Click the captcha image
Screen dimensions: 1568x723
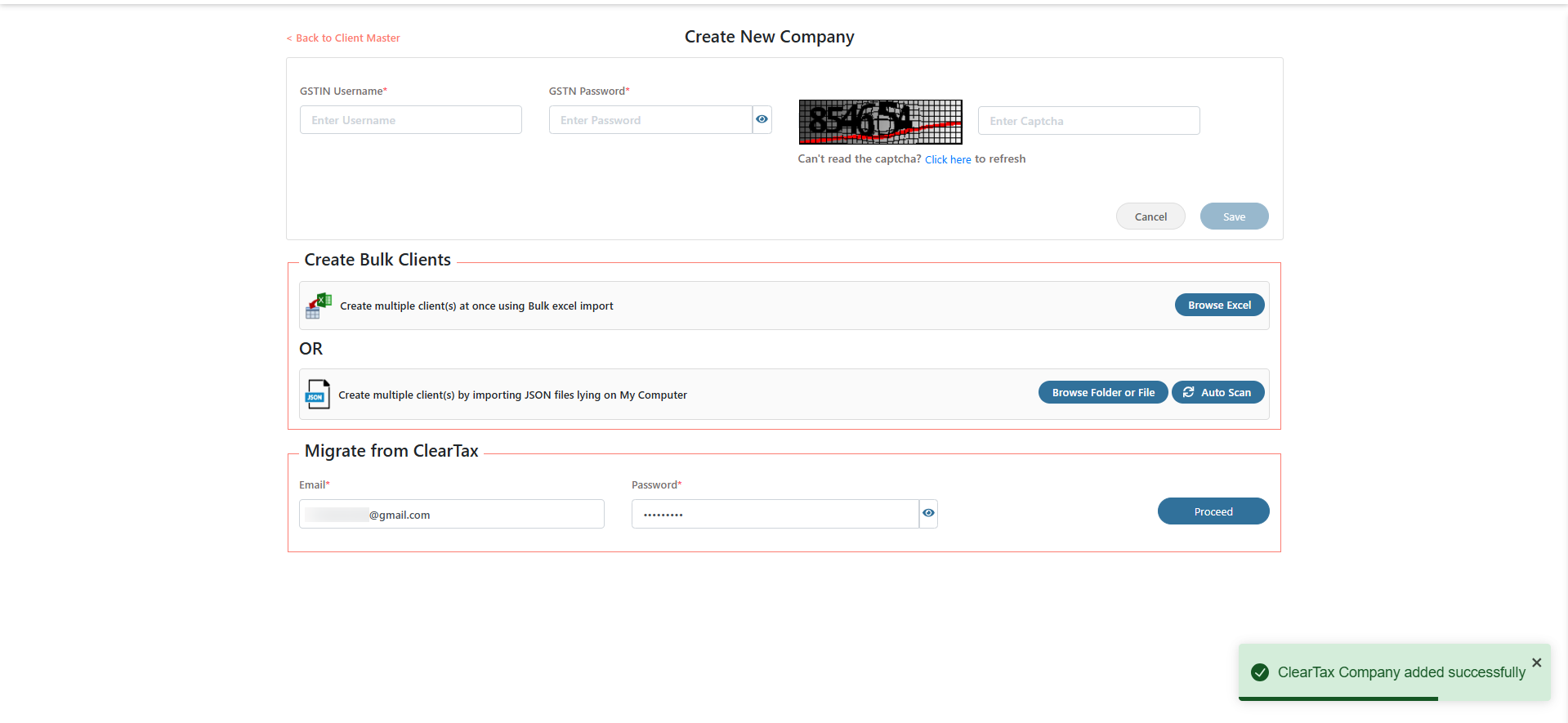pos(880,122)
